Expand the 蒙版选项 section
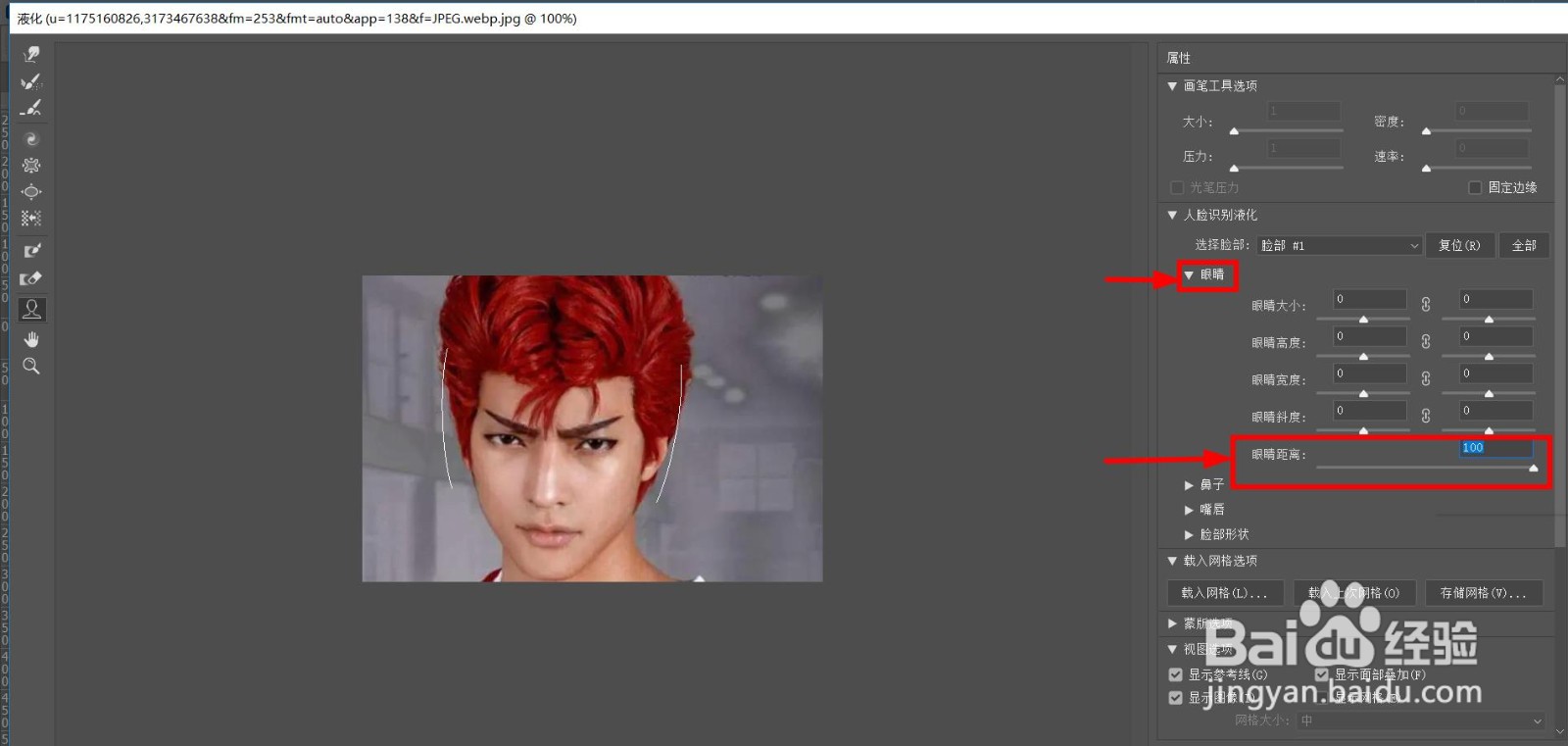 (x=1172, y=623)
